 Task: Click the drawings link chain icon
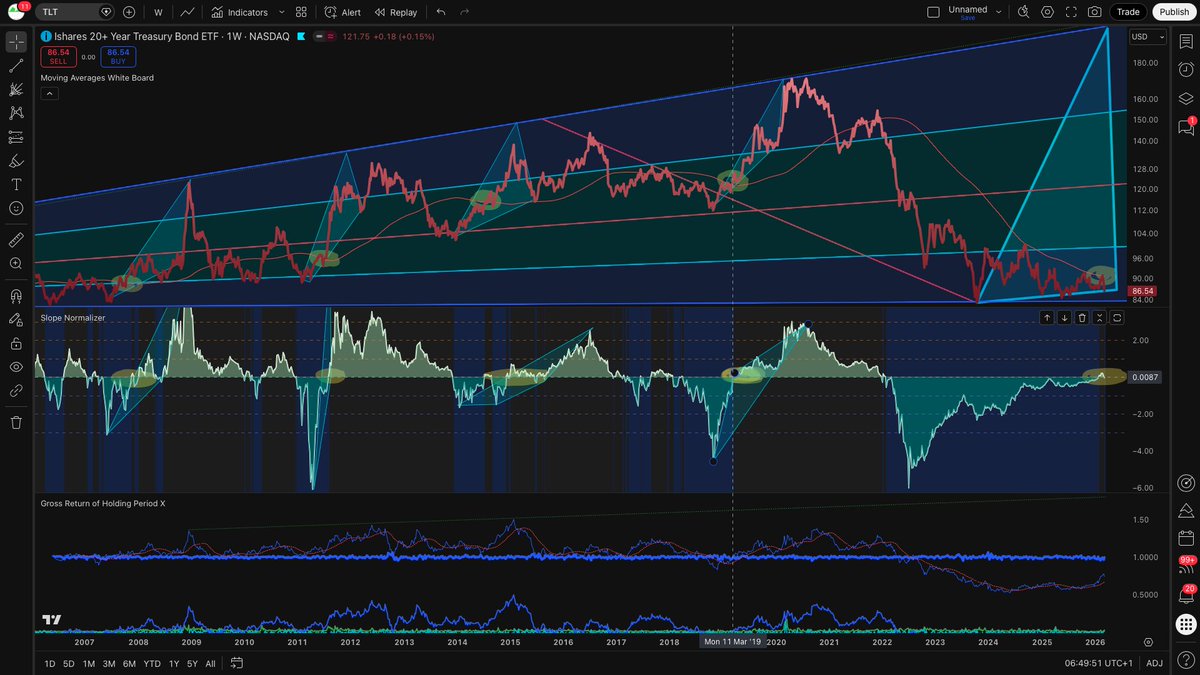coord(16,391)
